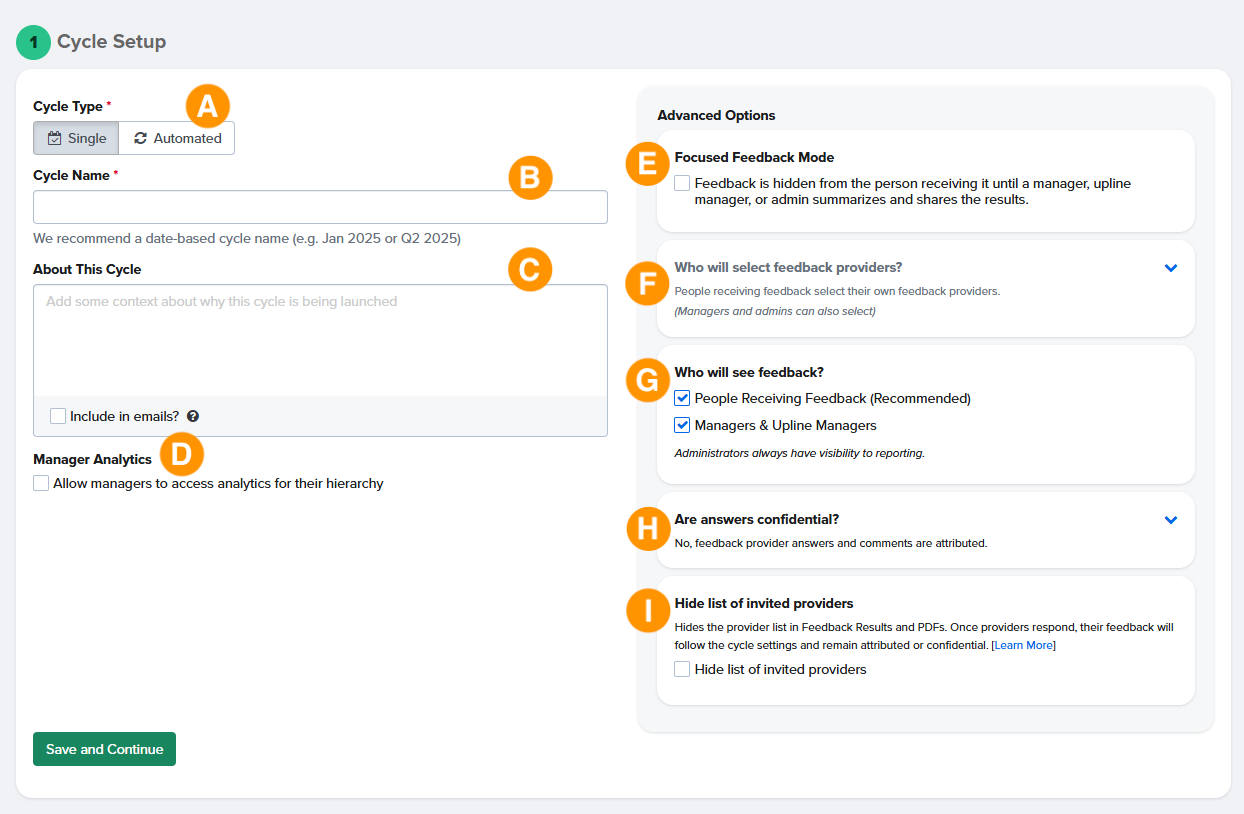Screen dimensions: 1244x814
Task: Allow managers to access hierarchy analytics
Action: pos(41,483)
